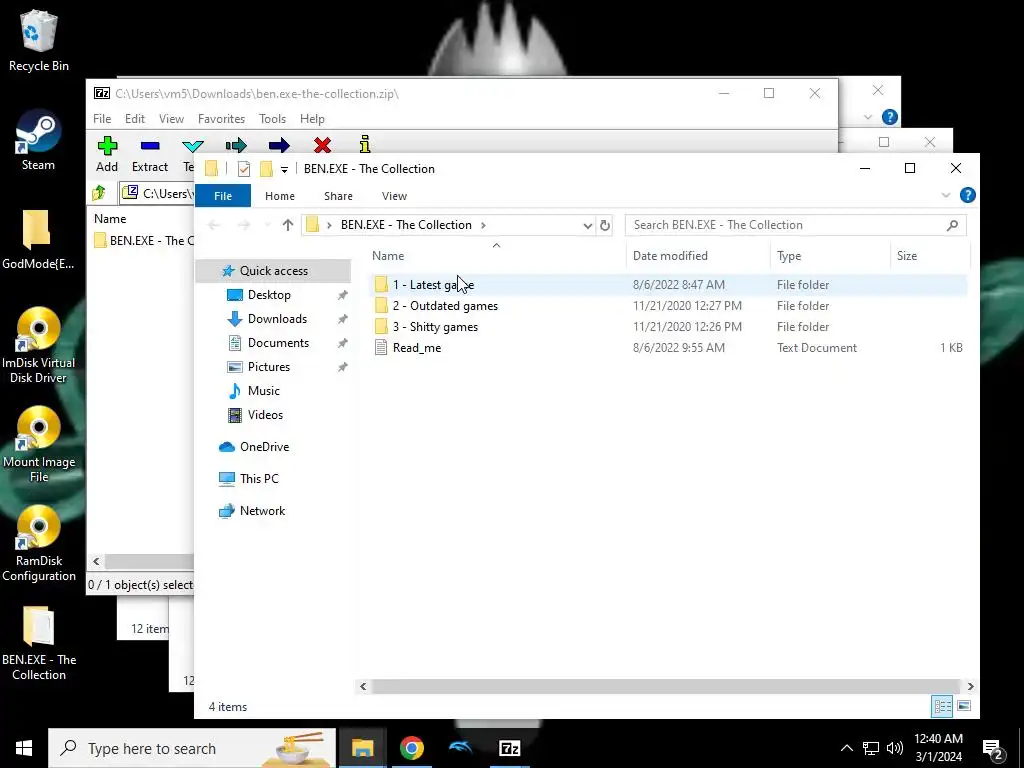This screenshot has height=768, width=1024.
Task: Go to Desktop in navigation pane
Action: pos(269,295)
